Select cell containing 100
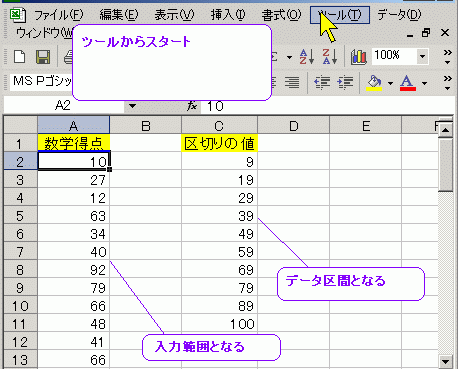The image size is (458, 369). tap(219, 324)
